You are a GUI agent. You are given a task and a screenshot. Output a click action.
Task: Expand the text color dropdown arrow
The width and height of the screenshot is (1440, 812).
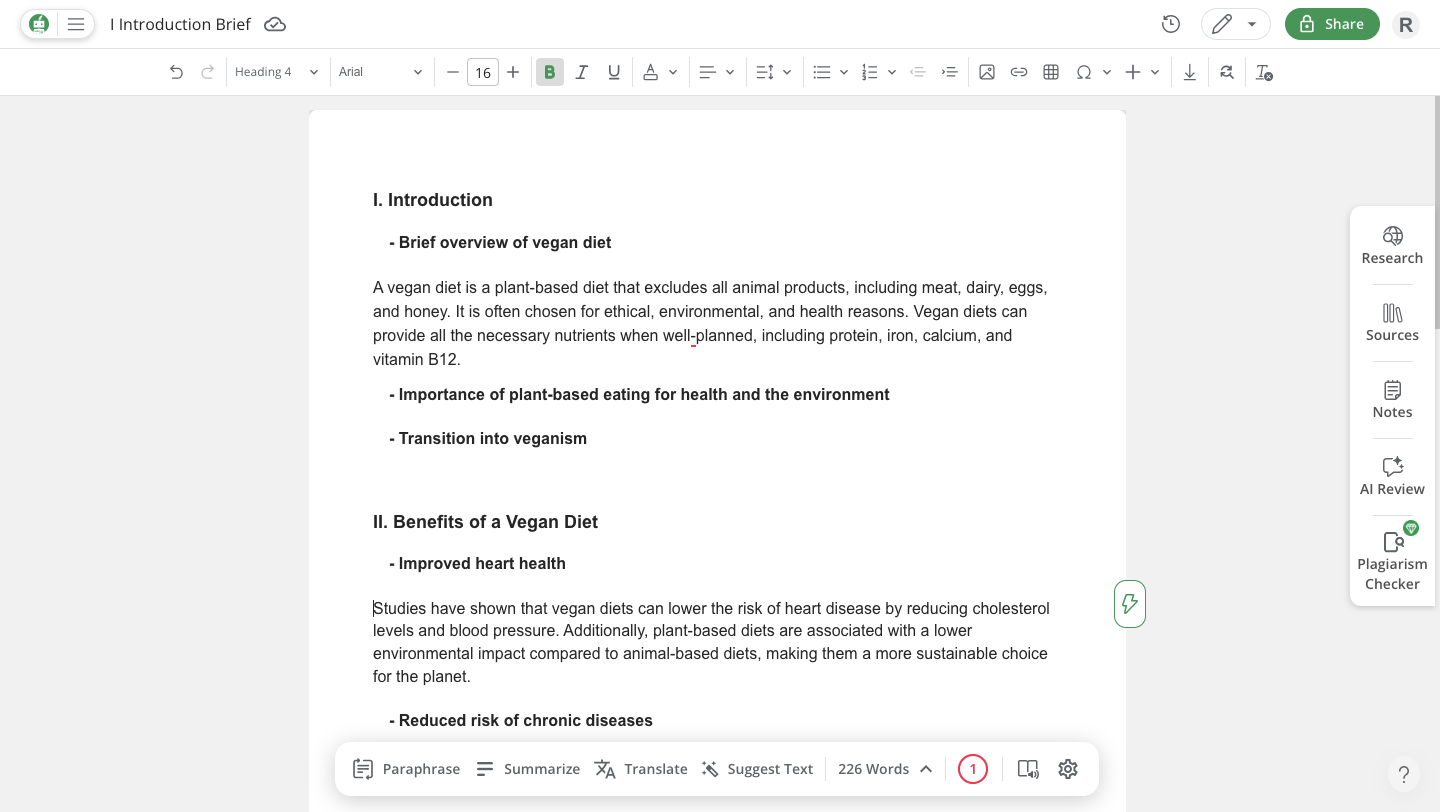[x=673, y=72]
